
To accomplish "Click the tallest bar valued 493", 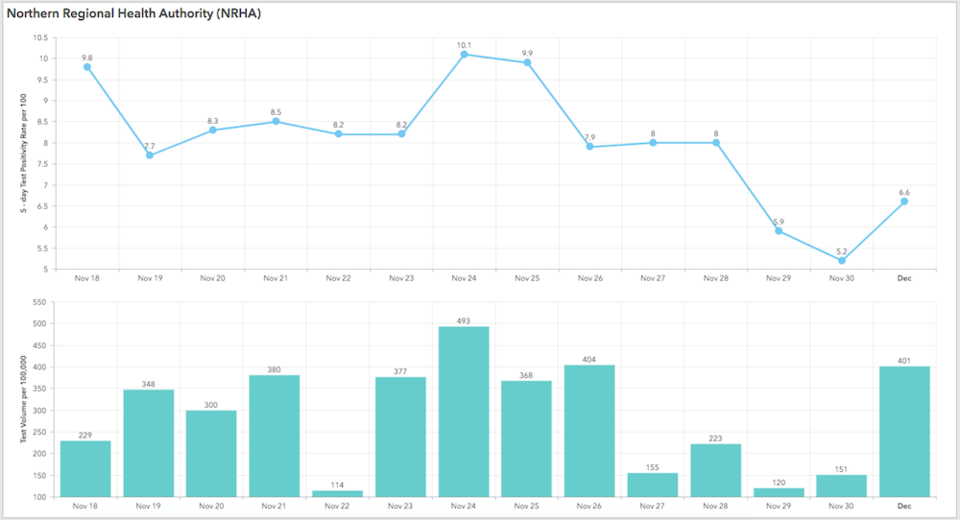I will tap(463, 412).
